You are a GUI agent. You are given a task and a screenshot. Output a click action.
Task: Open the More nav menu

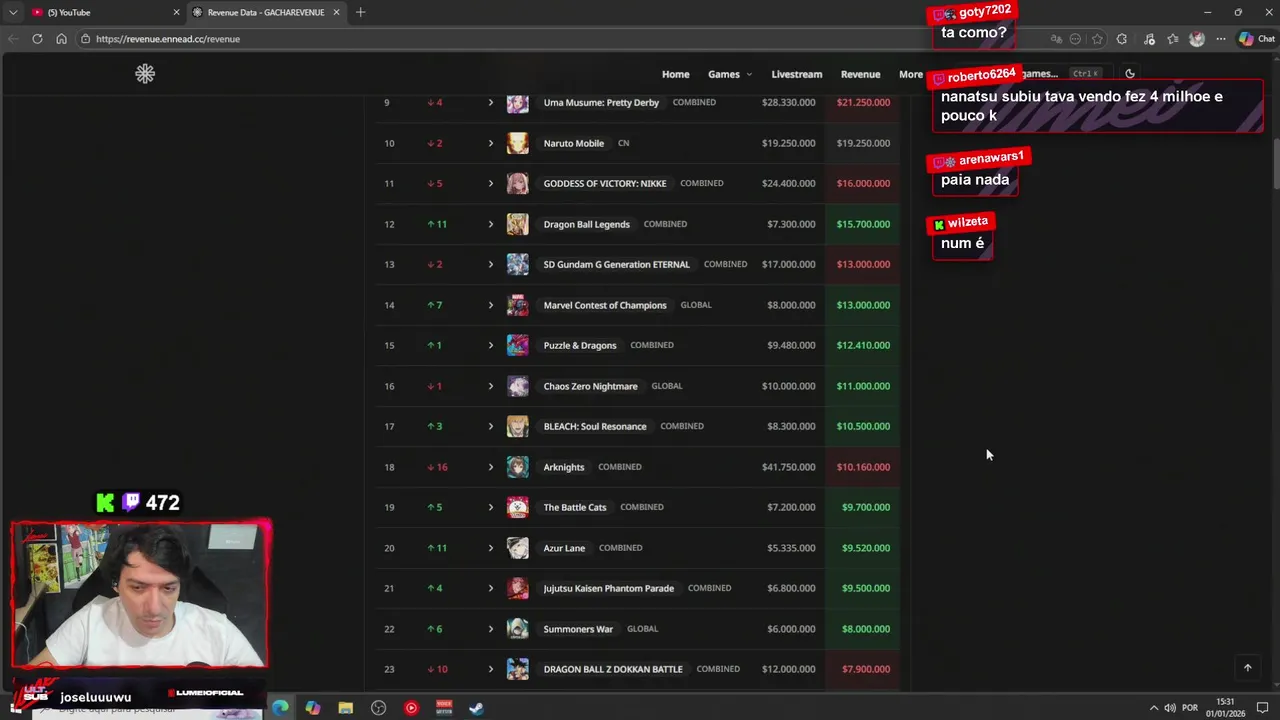(x=911, y=74)
